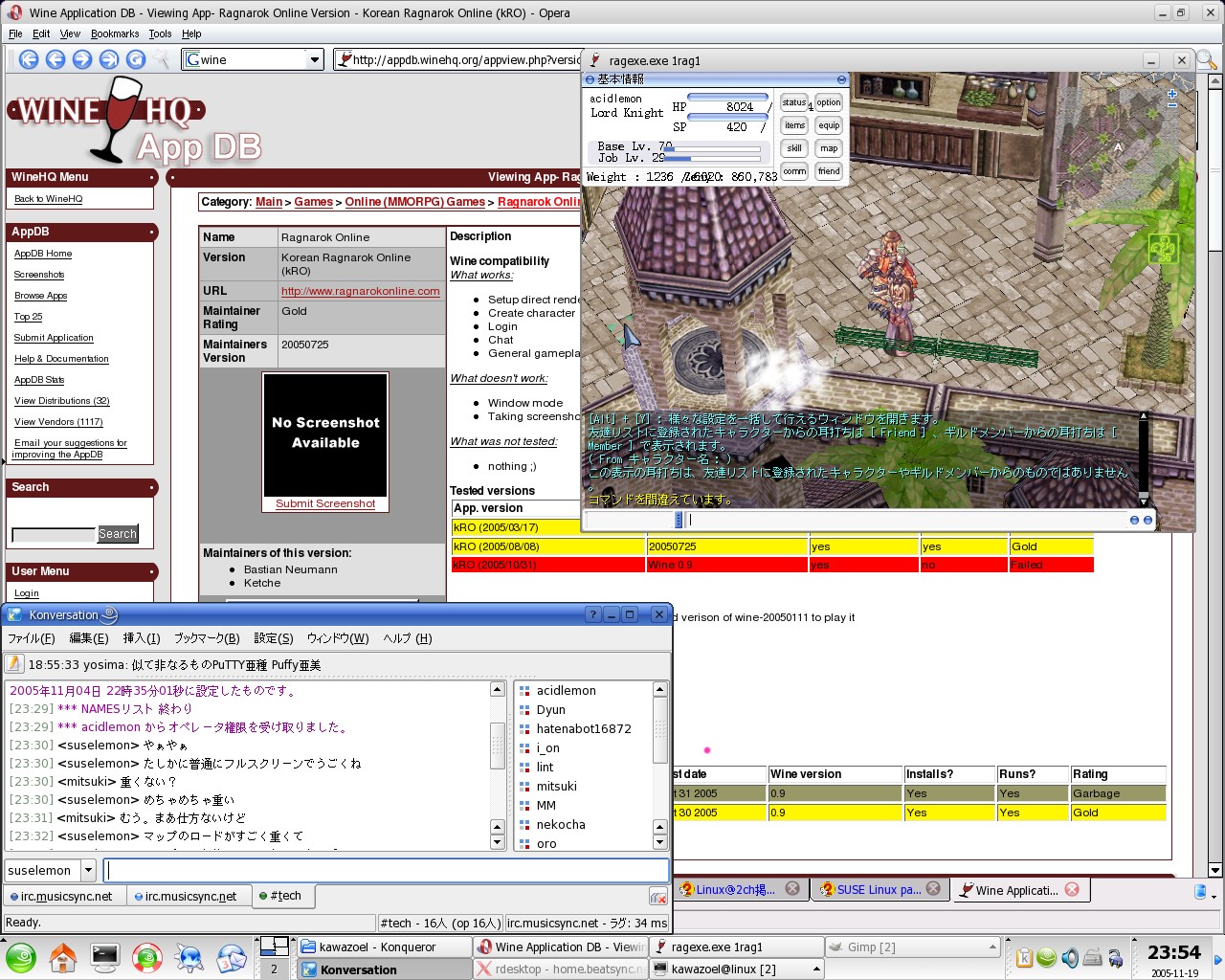1225x980 pixels.
Task: Open the Bookmarks menu in Opera
Action: [x=115, y=33]
